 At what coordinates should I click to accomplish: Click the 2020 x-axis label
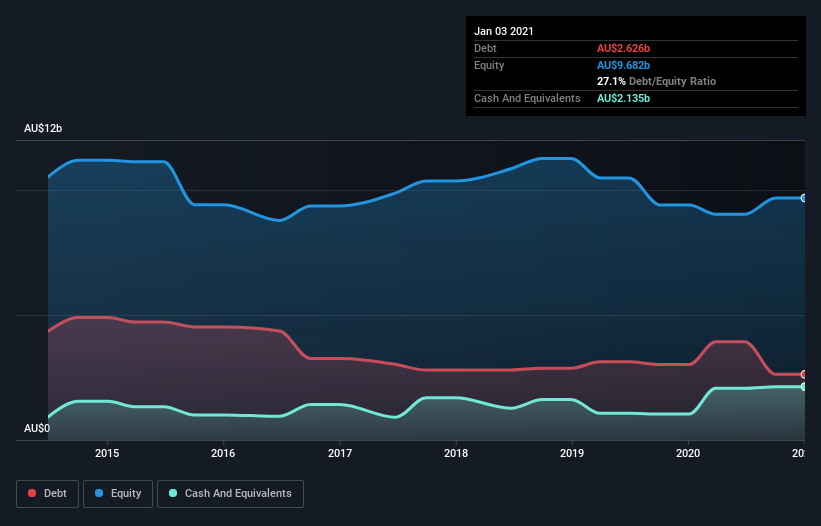(688, 453)
